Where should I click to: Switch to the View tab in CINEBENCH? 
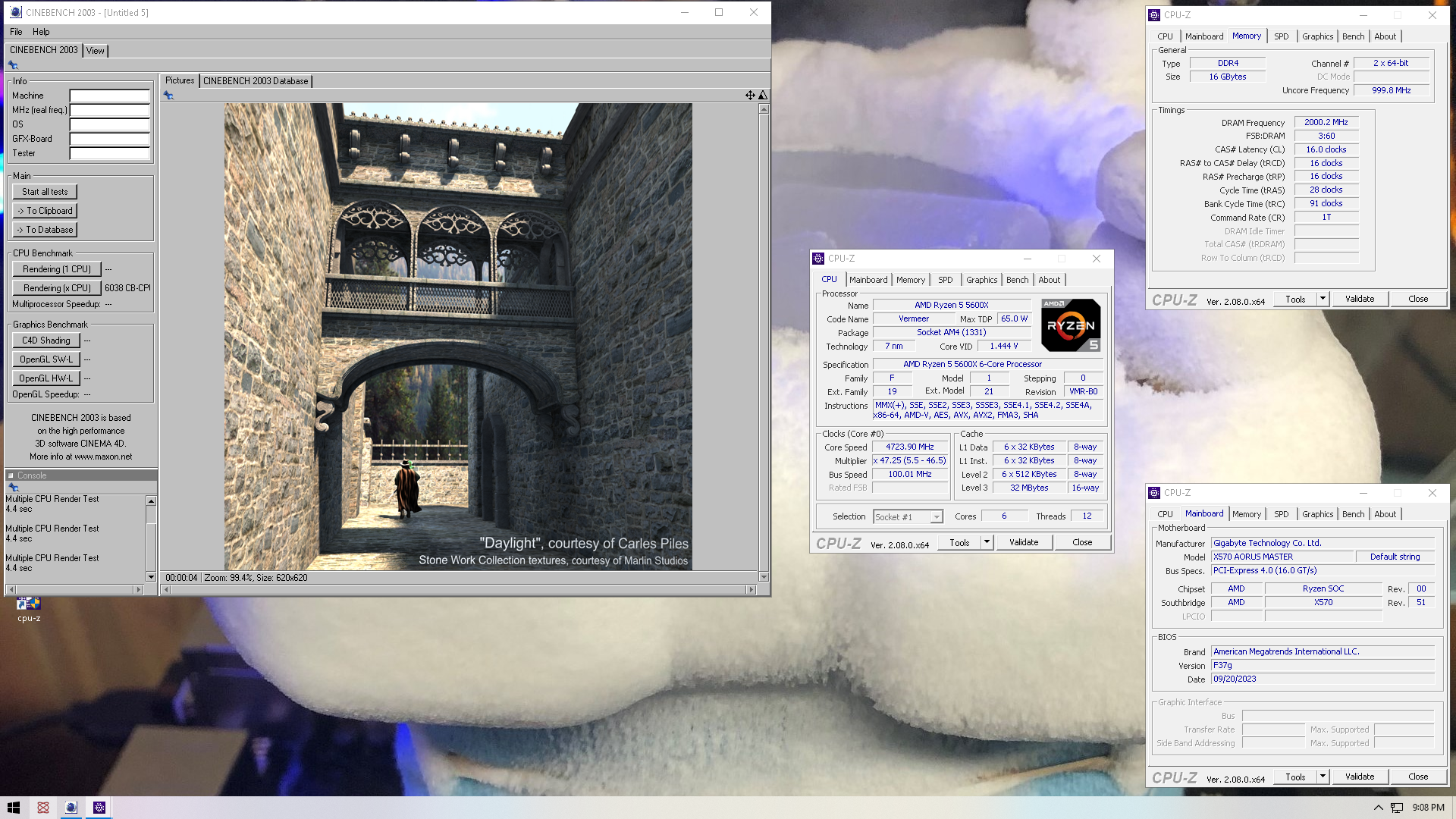pyautogui.click(x=96, y=51)
